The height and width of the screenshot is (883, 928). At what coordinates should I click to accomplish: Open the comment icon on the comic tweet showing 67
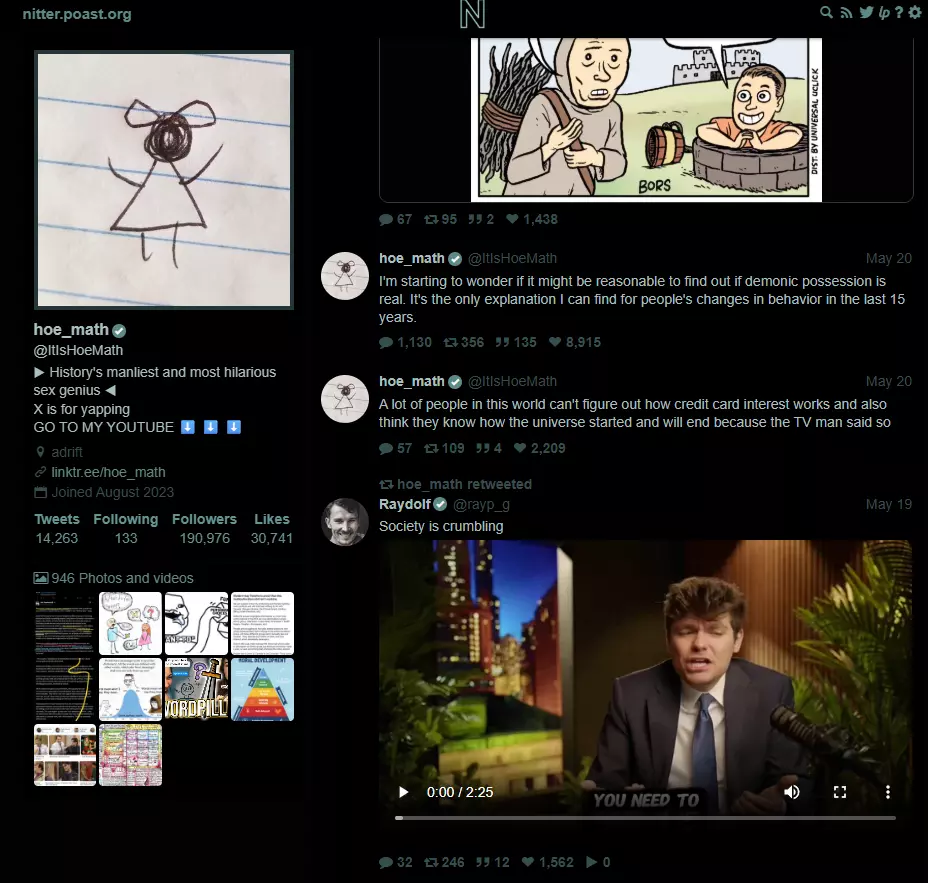(x=386, y=220)
